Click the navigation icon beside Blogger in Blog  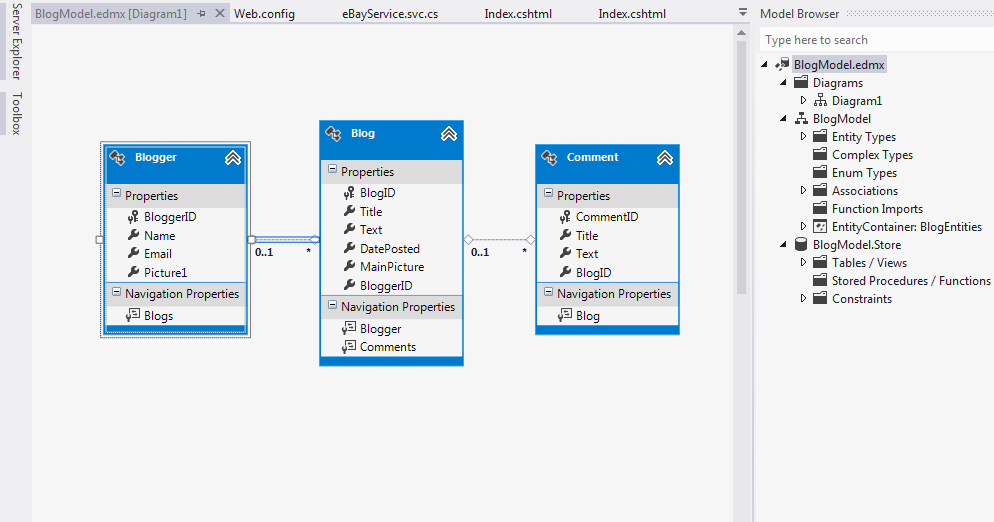[349, 328]
